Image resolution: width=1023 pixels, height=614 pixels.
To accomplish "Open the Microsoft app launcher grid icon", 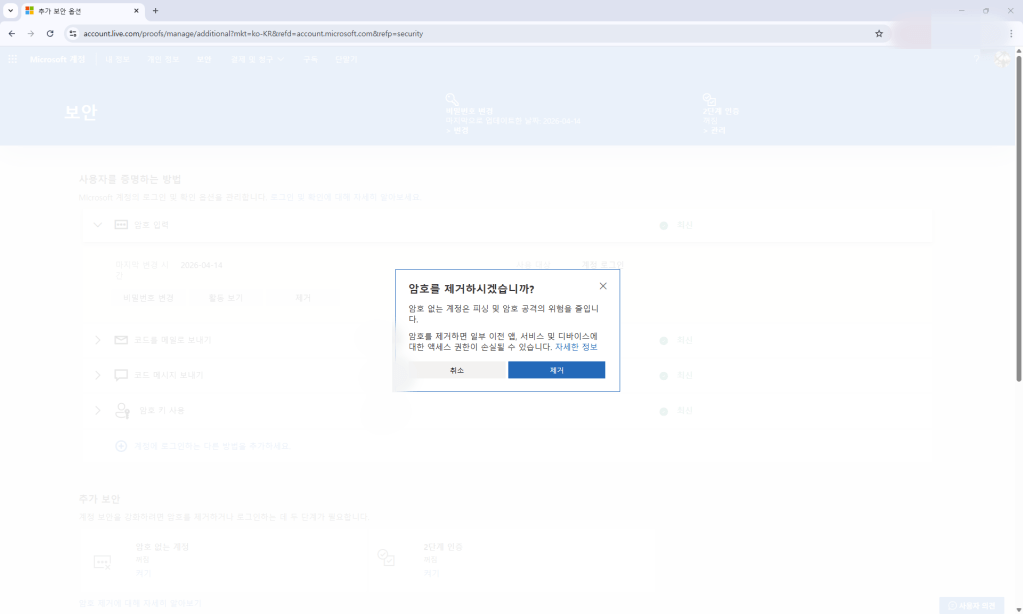I will [13, 59].
